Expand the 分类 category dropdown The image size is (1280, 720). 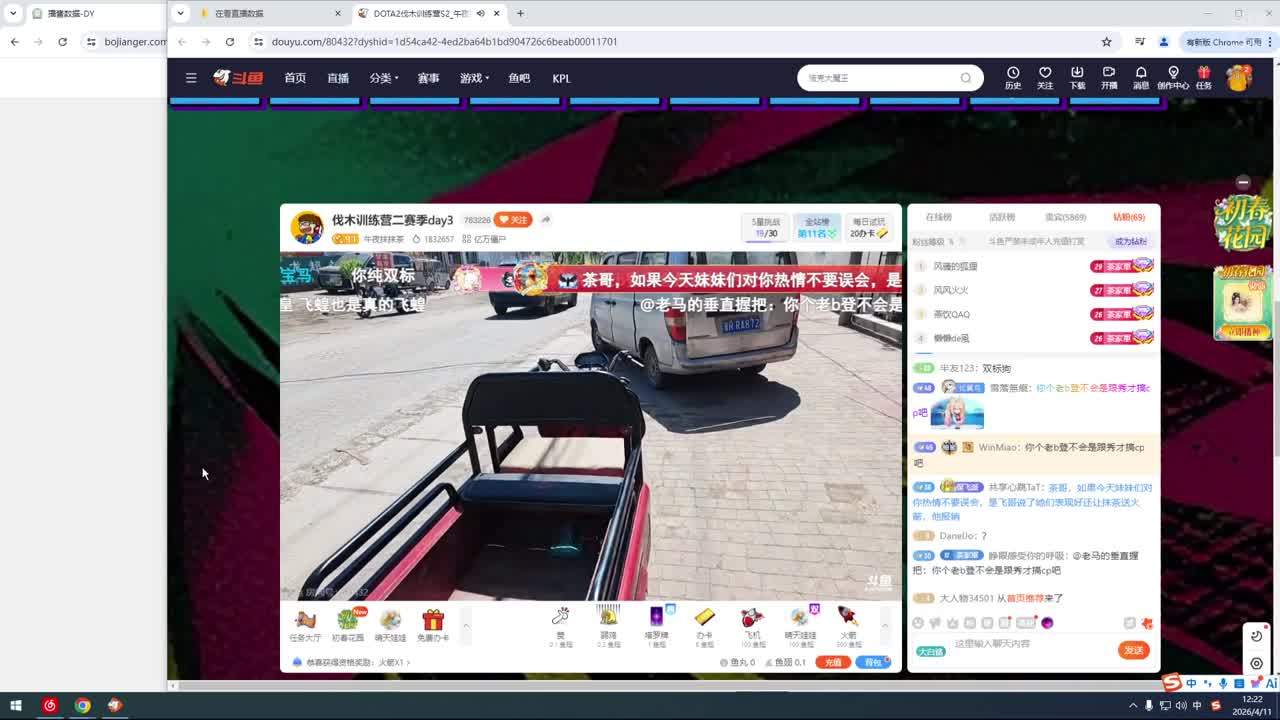(383, 78)
